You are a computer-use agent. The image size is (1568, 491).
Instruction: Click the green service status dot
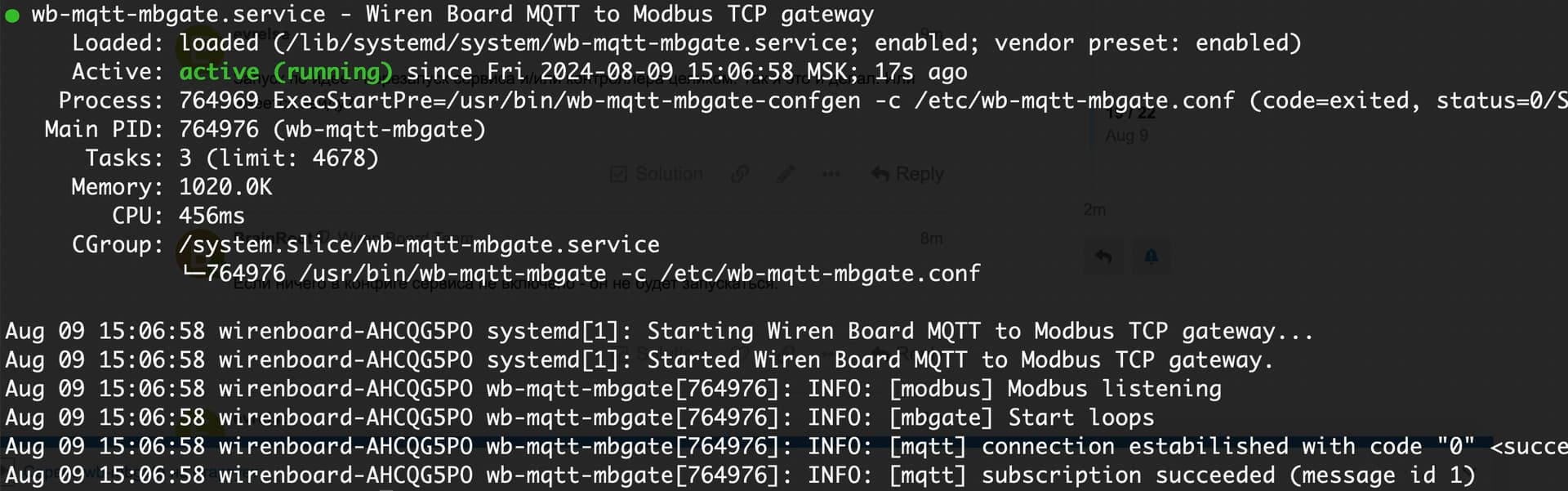tap(12, 16)
